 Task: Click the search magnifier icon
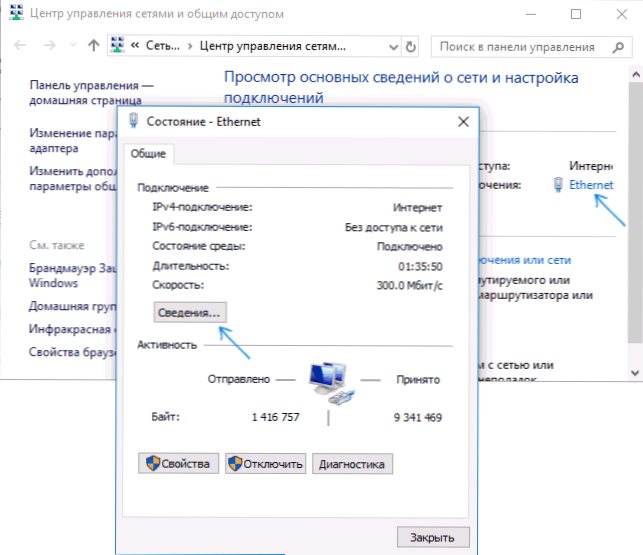click(x=618, y=47)
